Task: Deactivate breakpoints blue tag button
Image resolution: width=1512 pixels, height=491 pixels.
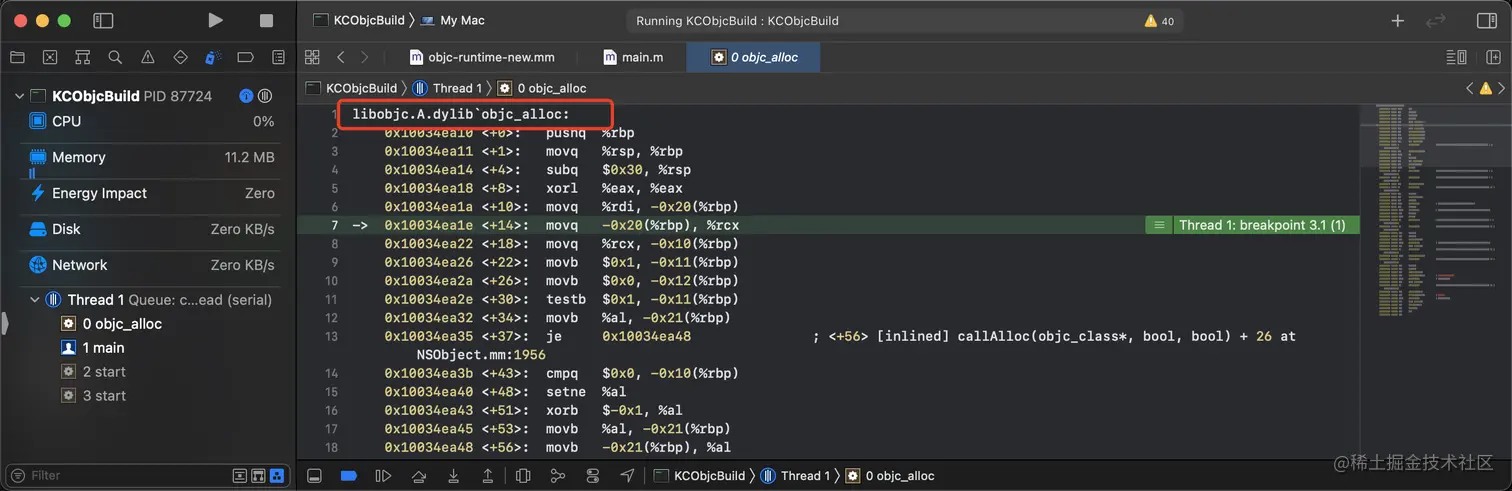Action: coord(348,476)
